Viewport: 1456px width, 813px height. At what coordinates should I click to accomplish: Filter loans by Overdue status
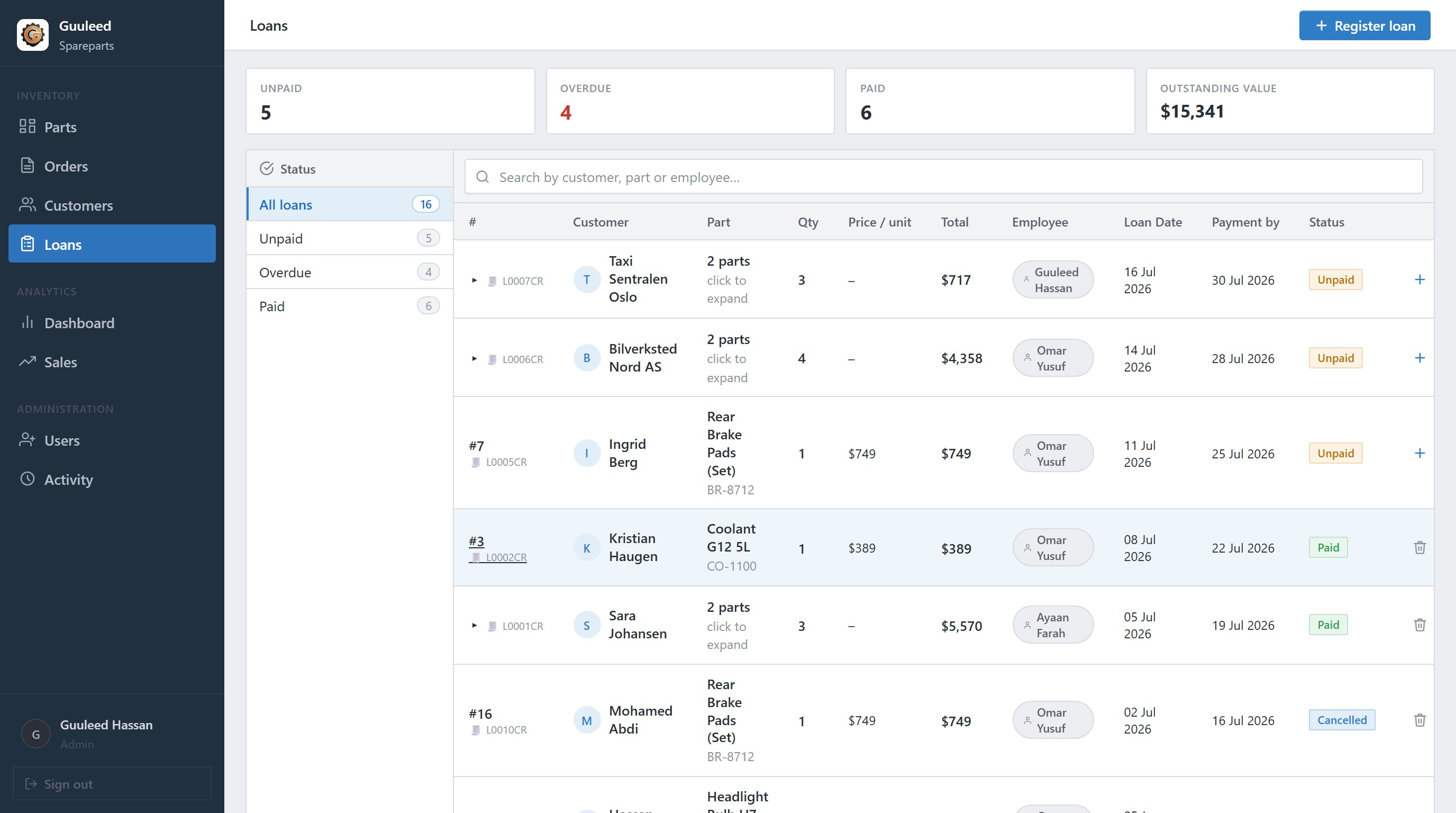tap(350, 272)
